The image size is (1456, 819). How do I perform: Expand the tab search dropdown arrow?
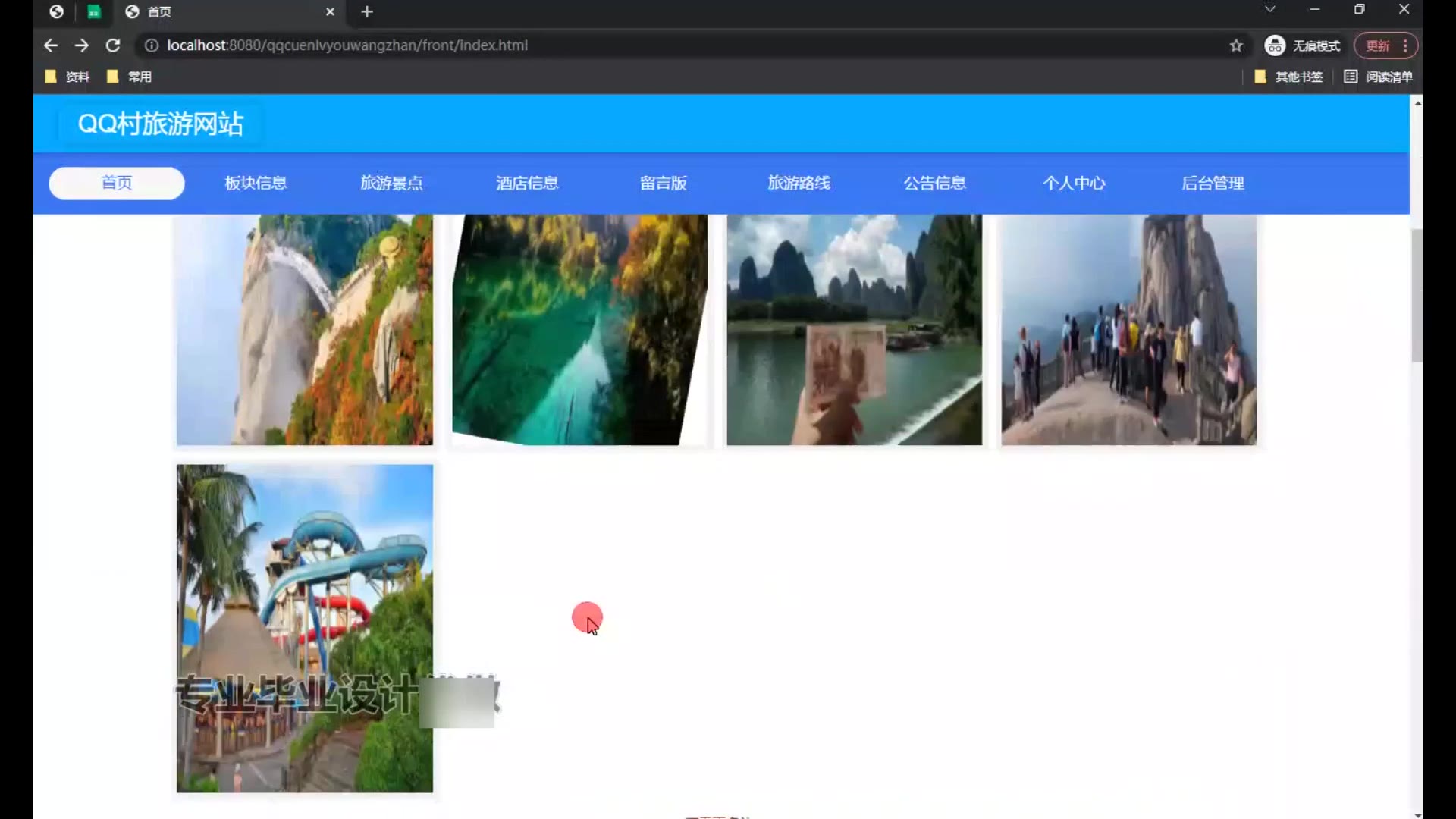coord(1270,9)
